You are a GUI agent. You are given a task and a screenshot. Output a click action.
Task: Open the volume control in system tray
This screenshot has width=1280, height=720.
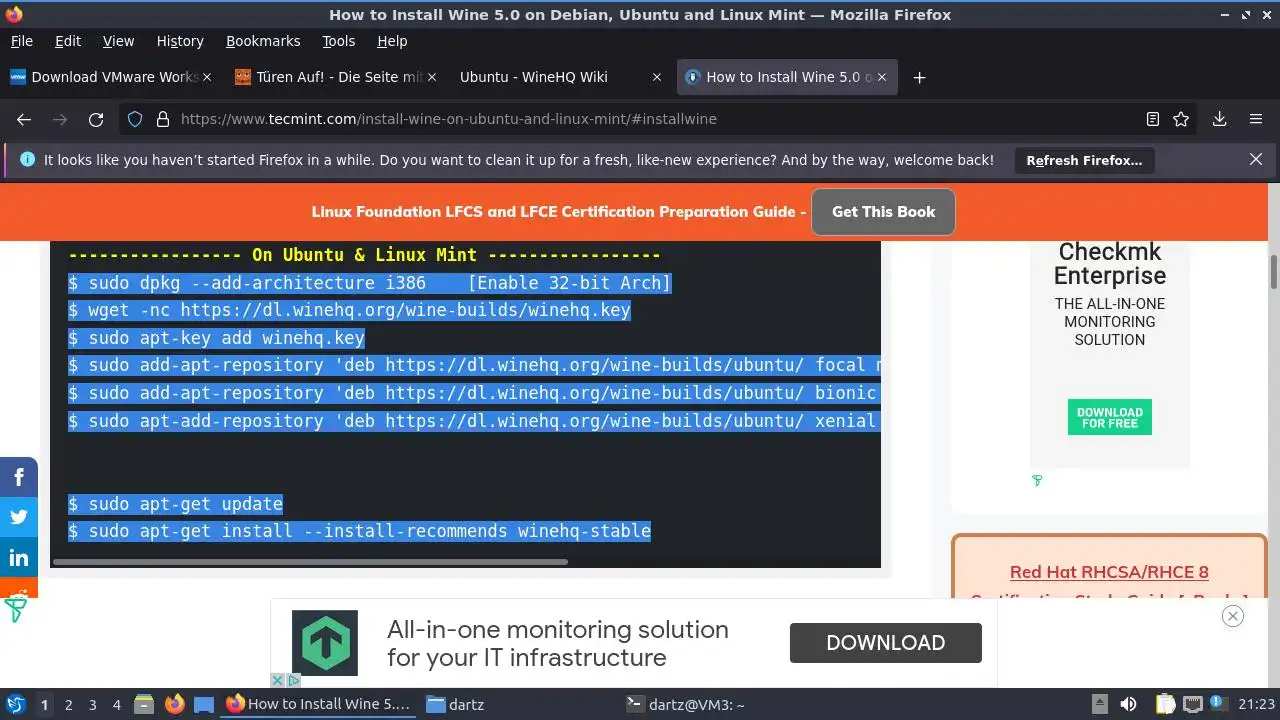click(1128, 704)
